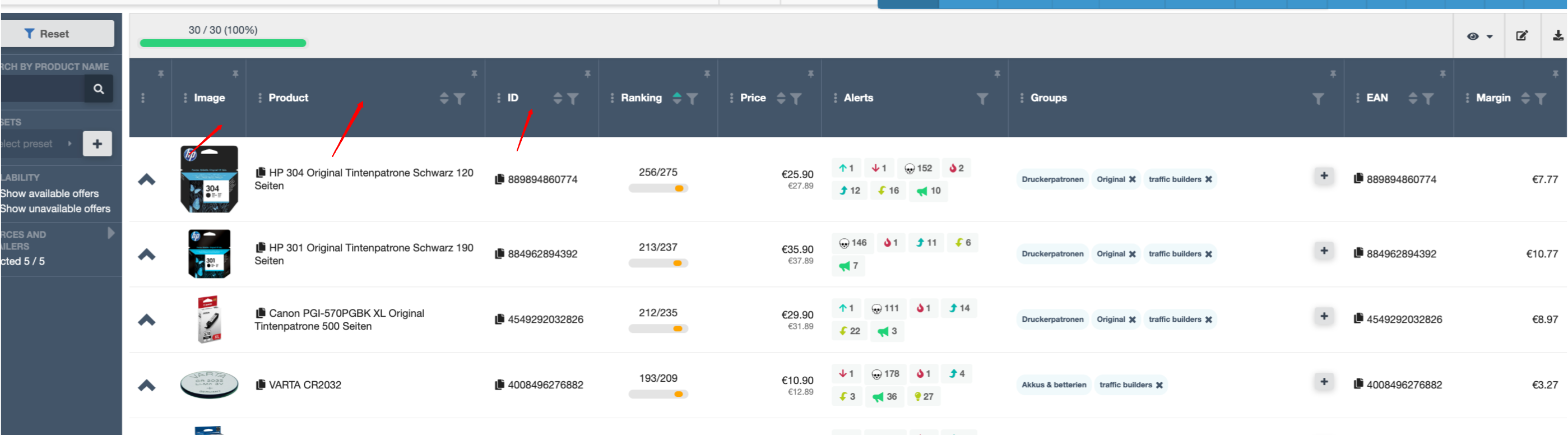Sort table by Margin column
The width and height of the screenshot is (1568, 435).
(1525, 98)
